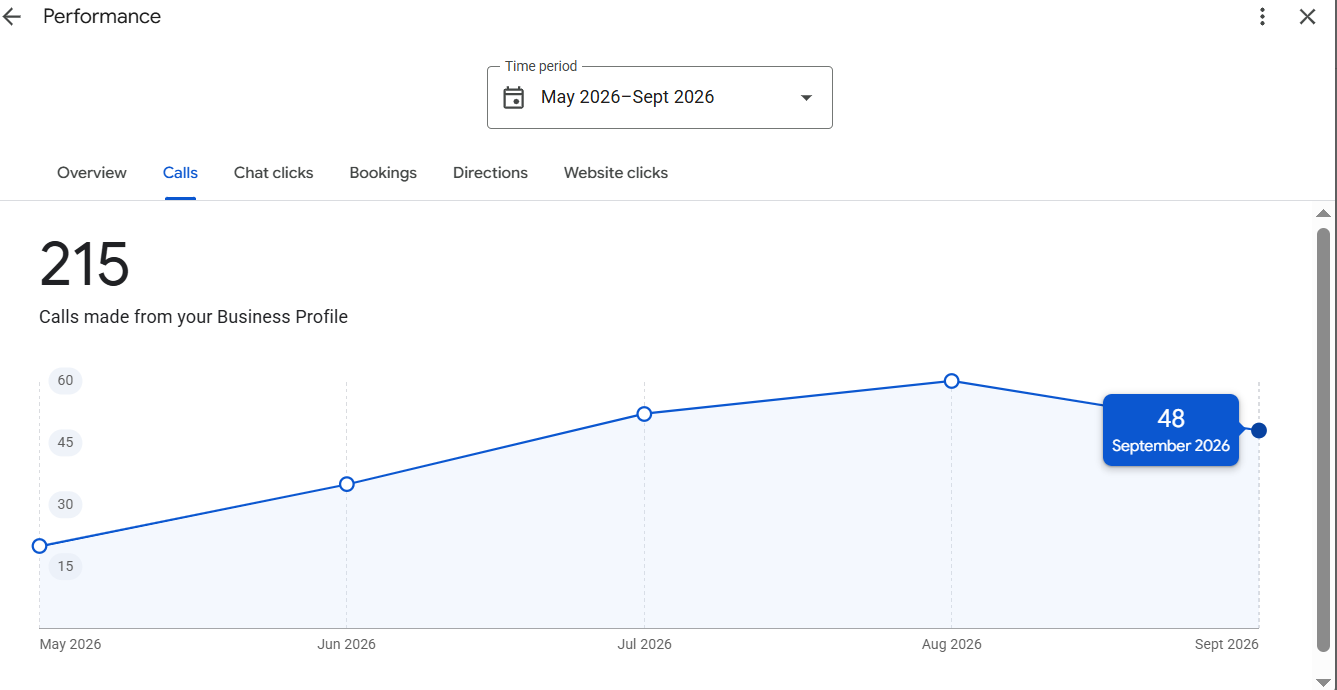Click the 45 y-axis label
1337x690 pixels.
point(65,442)
